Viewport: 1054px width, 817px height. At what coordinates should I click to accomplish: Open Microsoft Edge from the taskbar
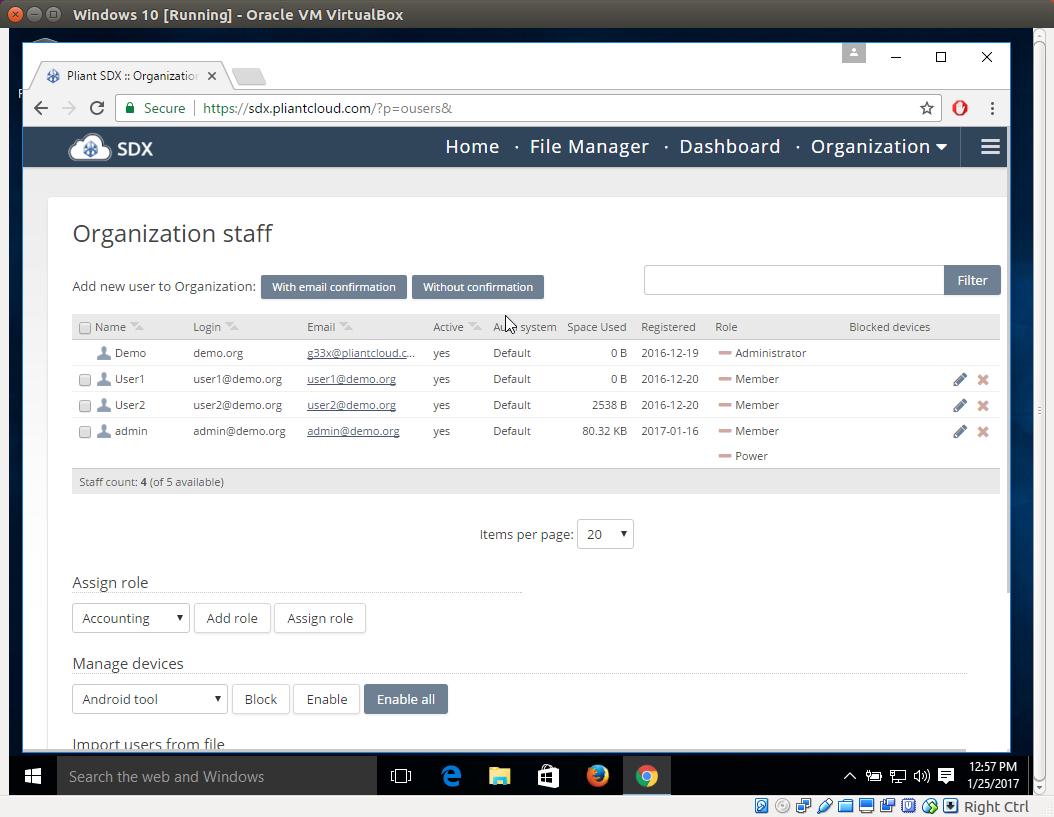(x=452, y=777)
